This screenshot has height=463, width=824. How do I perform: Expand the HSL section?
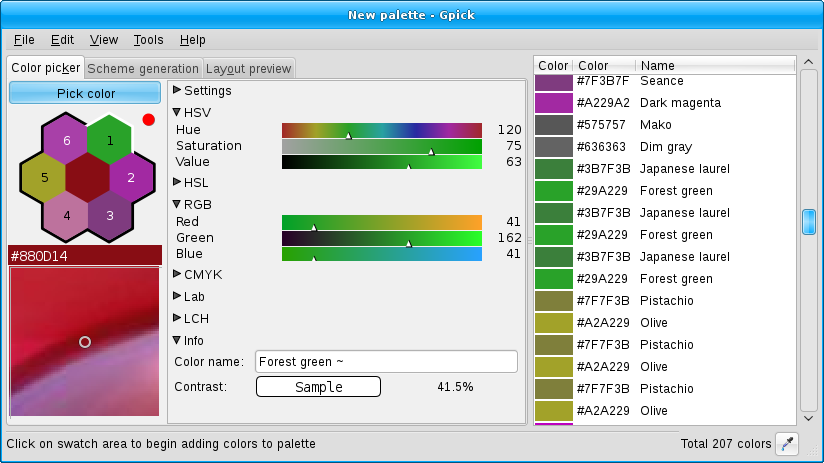click(177, 183)
